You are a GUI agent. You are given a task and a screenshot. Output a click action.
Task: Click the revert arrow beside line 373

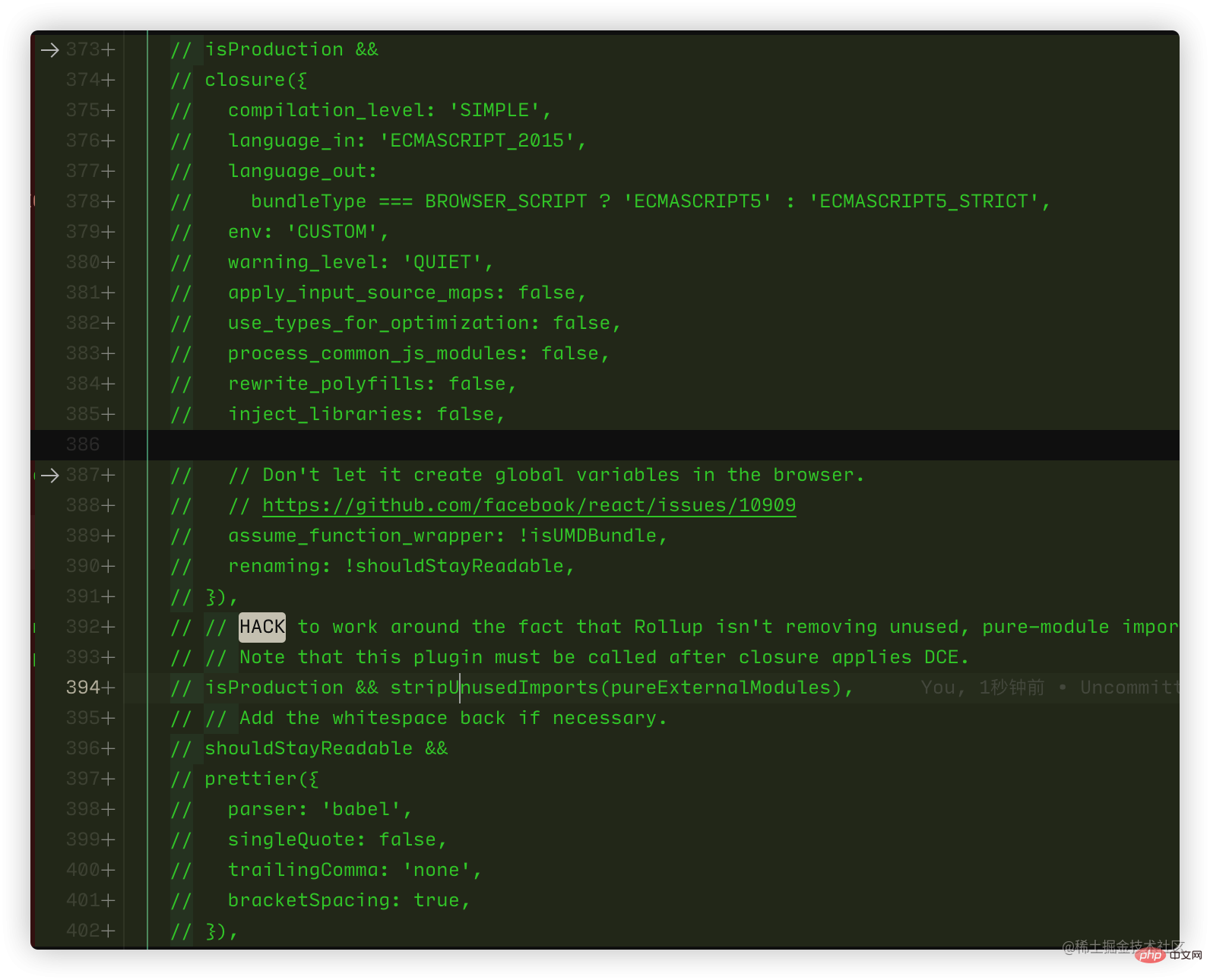pyautogui.click(x=50, y=50)
